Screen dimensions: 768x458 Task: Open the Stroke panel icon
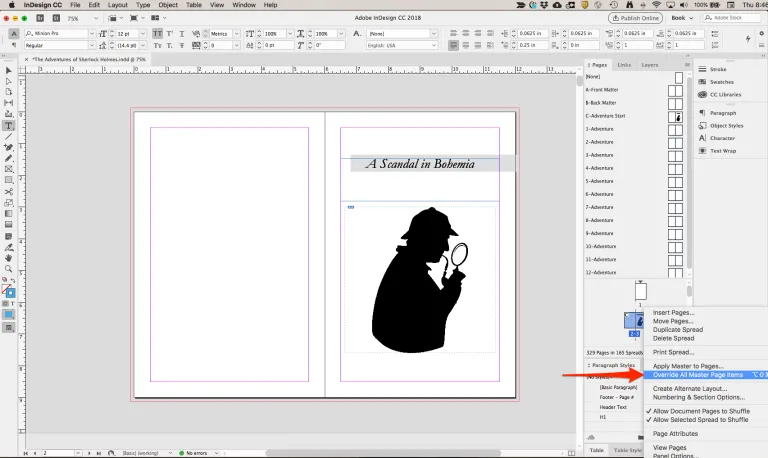coord(702,69)
